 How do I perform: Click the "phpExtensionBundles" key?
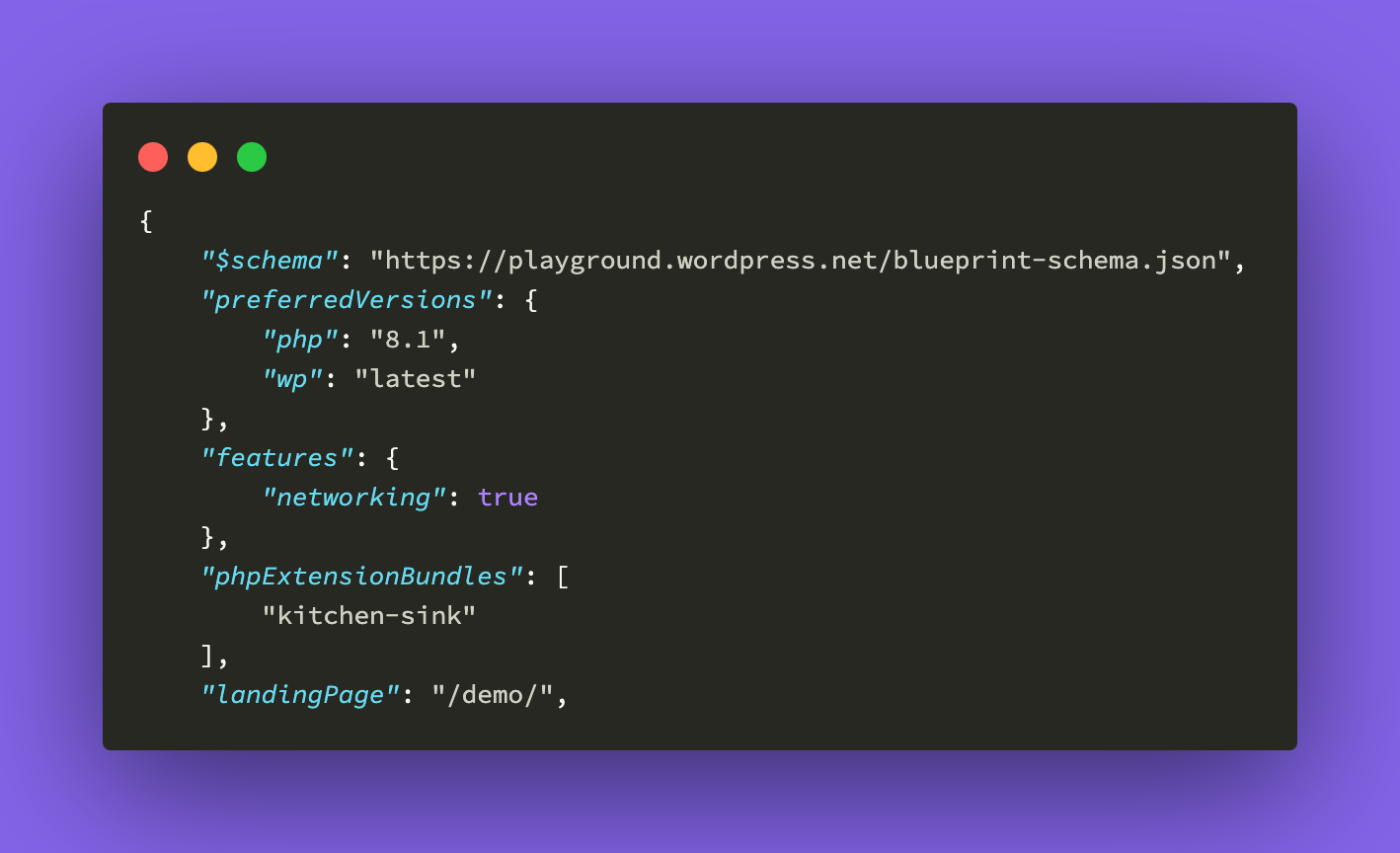tap(361, 577)
